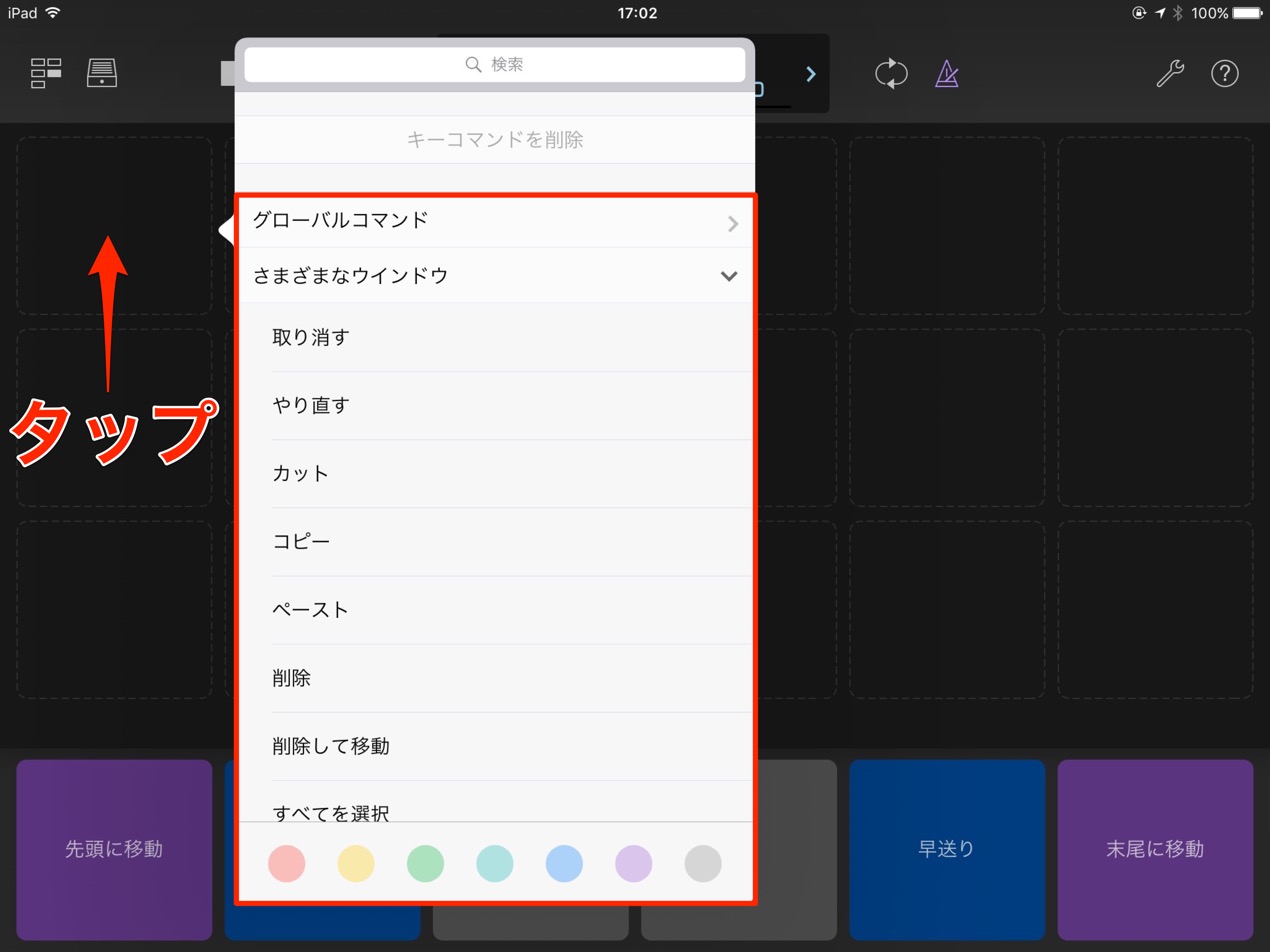Tap the 先頭に移動 key pad
The width and height of the screenshot is (1270, 952).
(x=114, y=850)
